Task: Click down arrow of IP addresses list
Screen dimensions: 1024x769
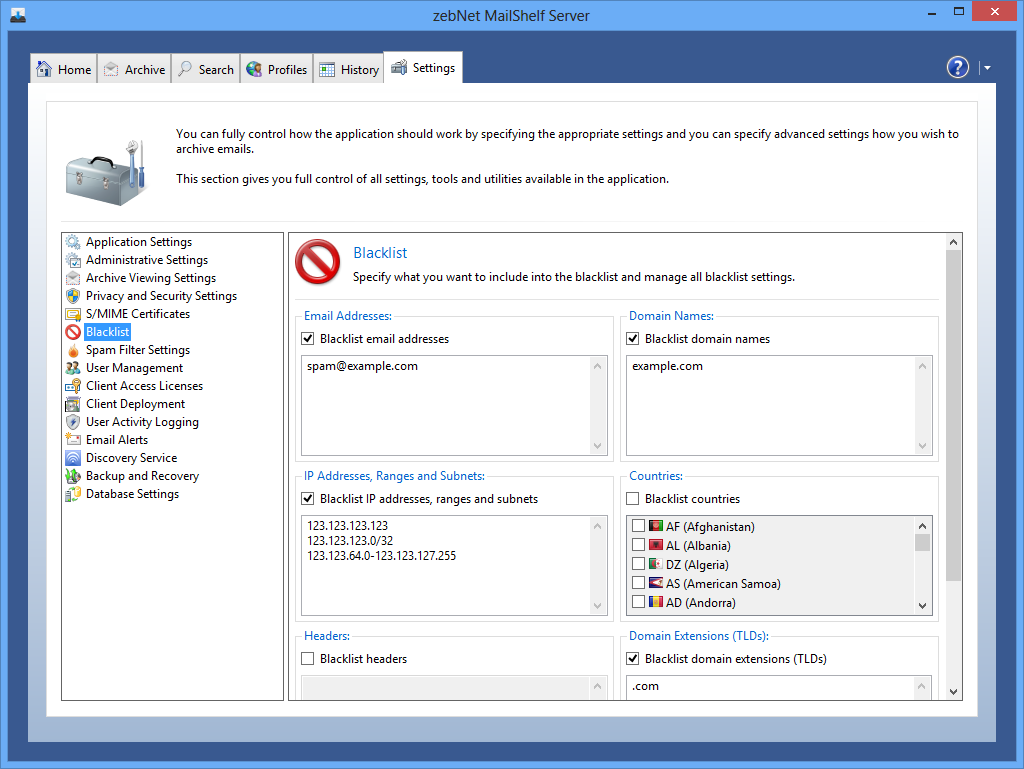Action: (x=598, y=606)
